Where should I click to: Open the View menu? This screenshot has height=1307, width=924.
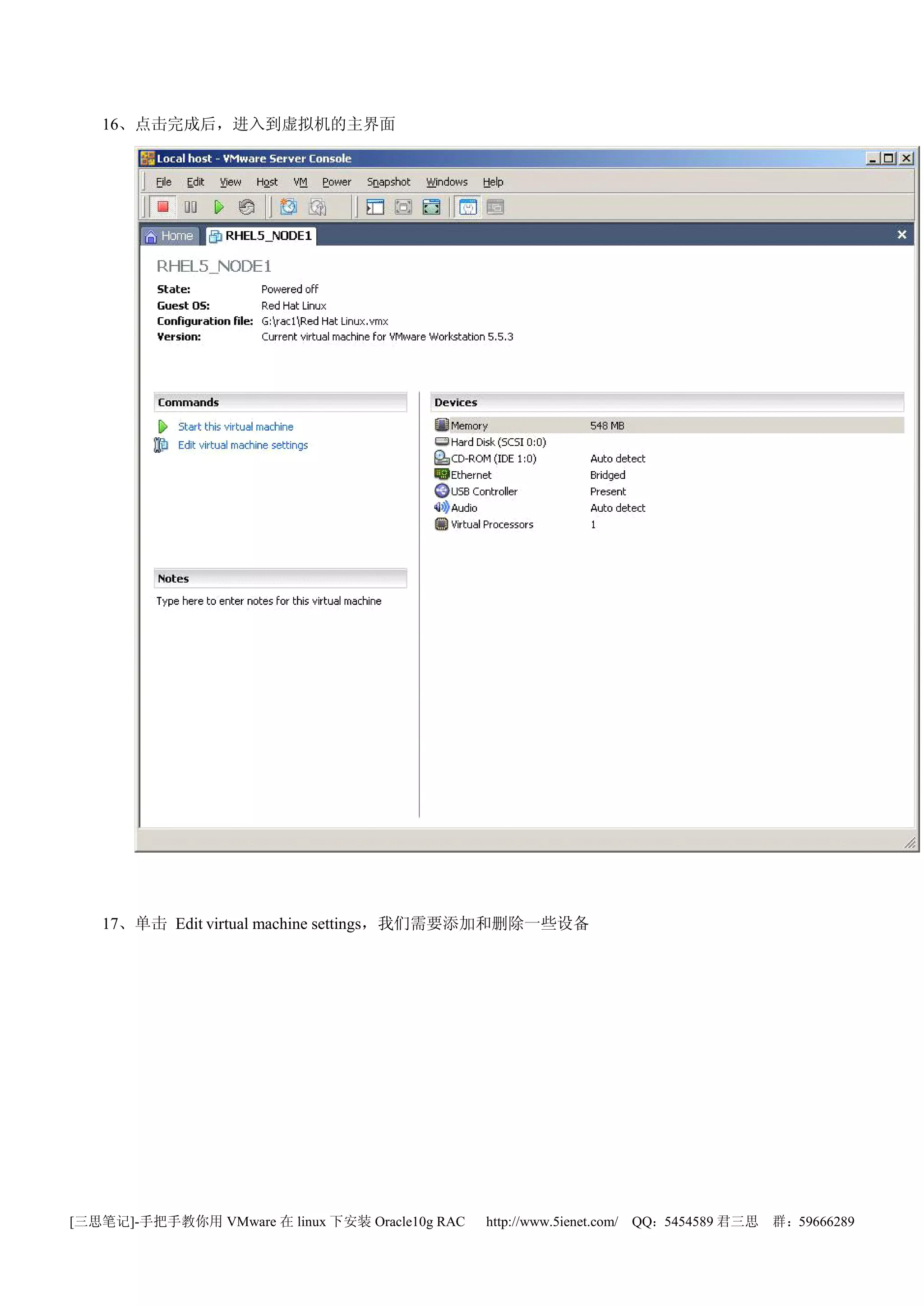pyautogui.click(x=231, y=182)
